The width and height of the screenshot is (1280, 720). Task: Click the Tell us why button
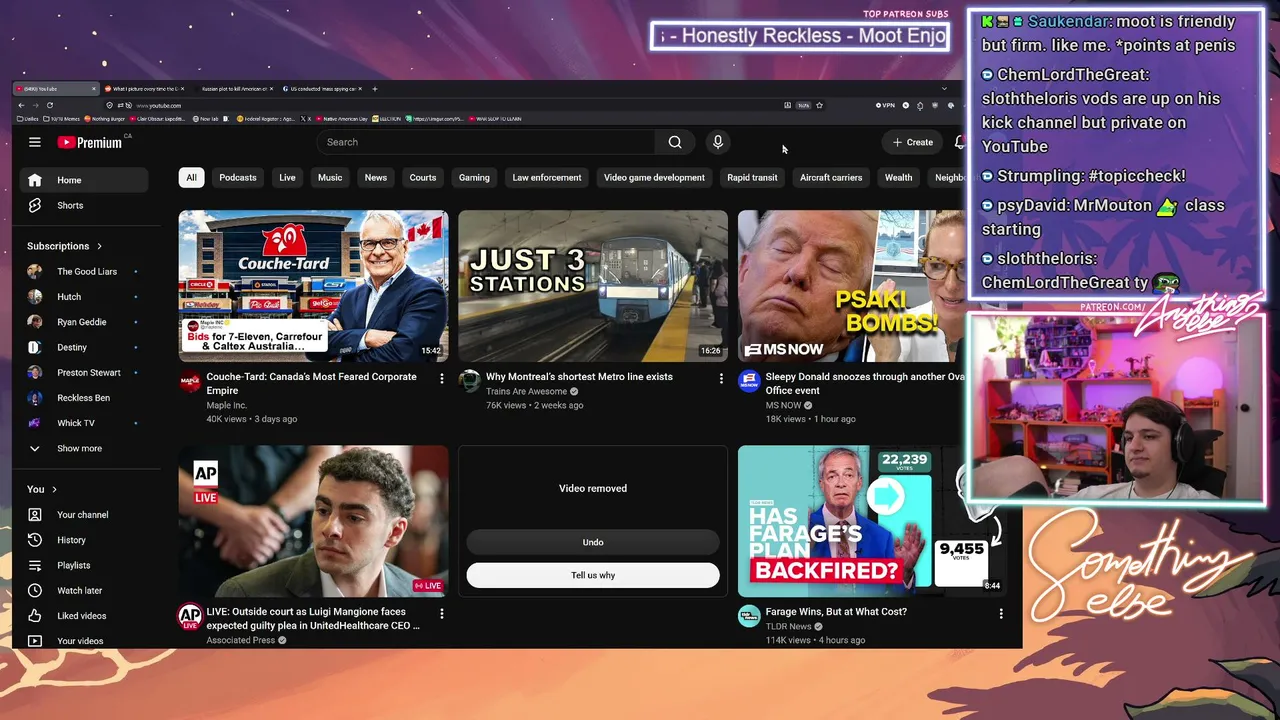pyautogui.click(x=593, y=575)
